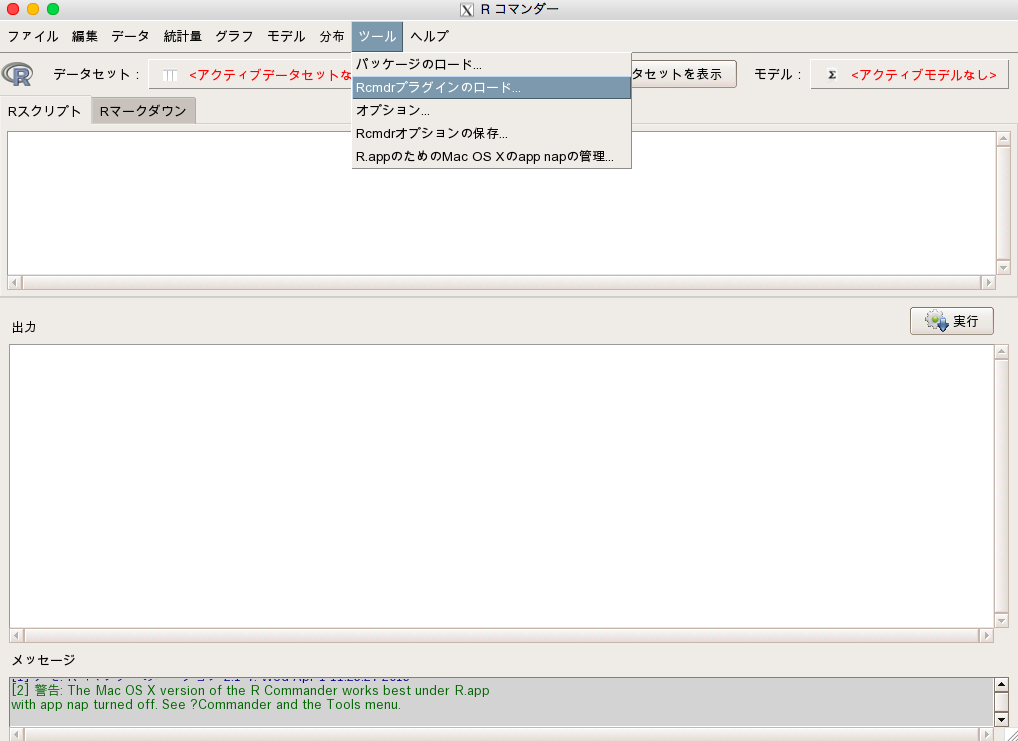Image resolution: width=1018 pixels, height=741 pixels.
Task: Open the データ menu
Action: (x=130, y=36)
